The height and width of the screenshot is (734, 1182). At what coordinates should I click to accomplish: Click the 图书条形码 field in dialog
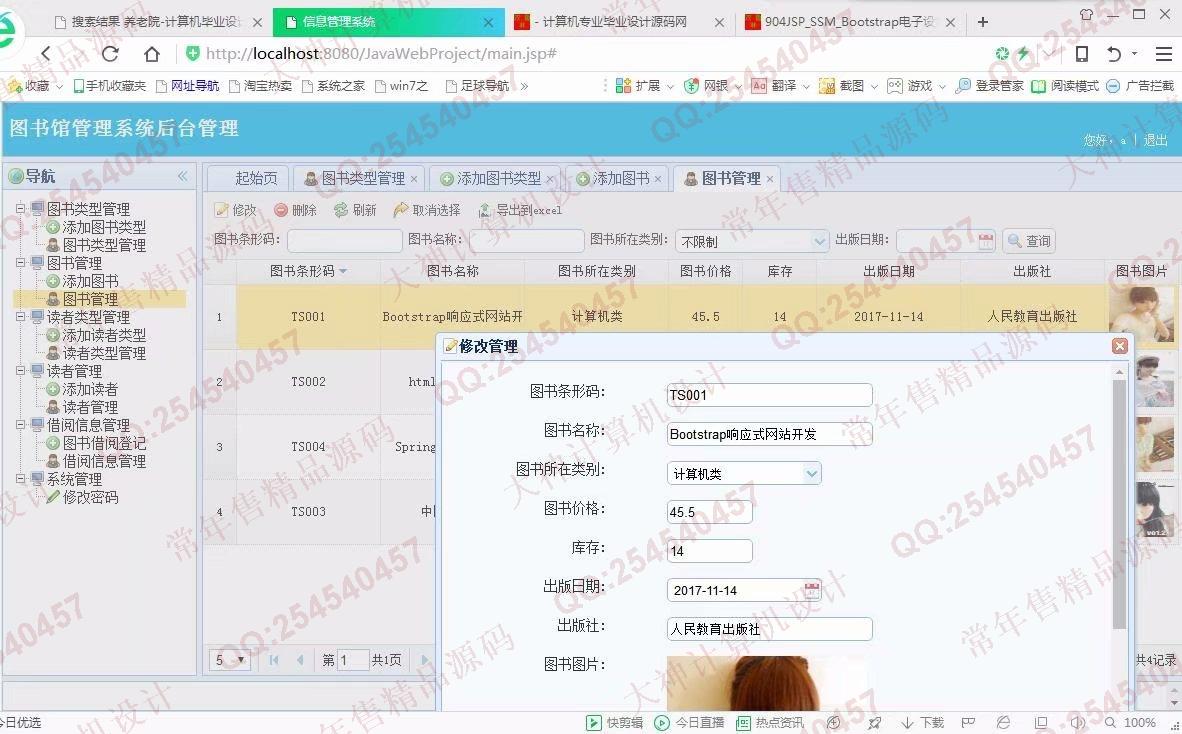770,395
